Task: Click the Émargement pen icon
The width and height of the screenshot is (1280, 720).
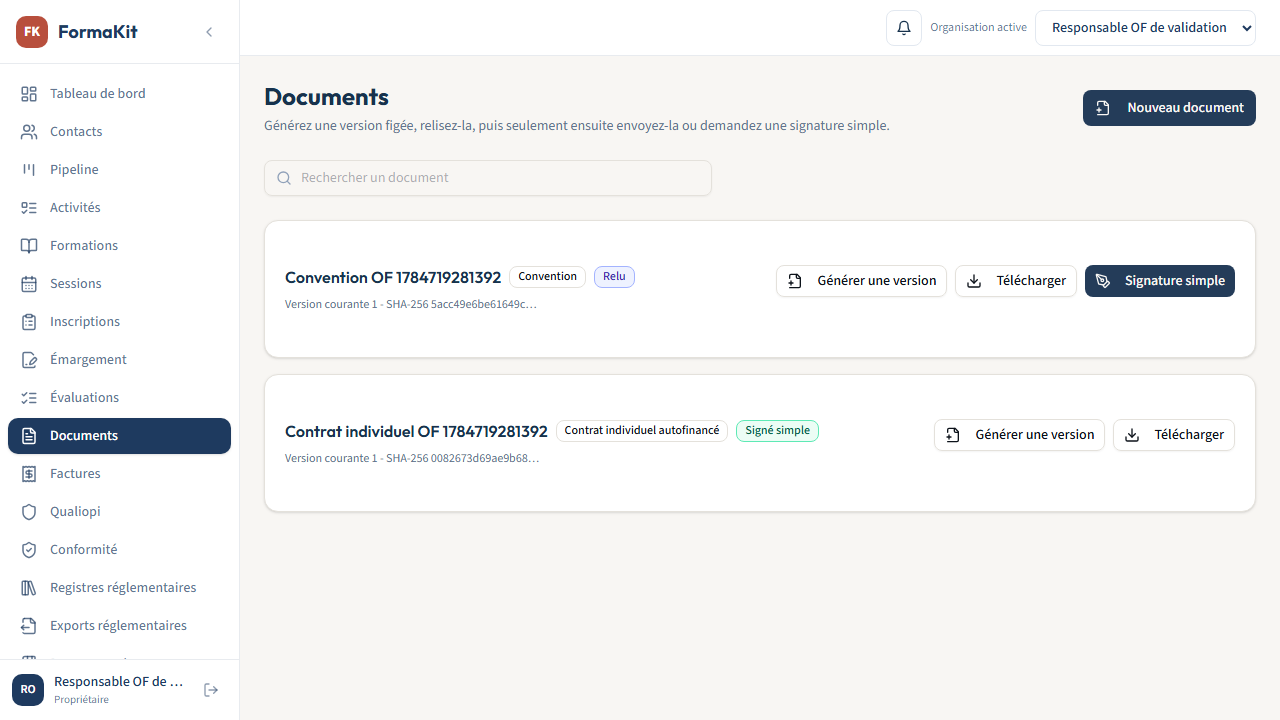Action: click(x=29, y=360)
